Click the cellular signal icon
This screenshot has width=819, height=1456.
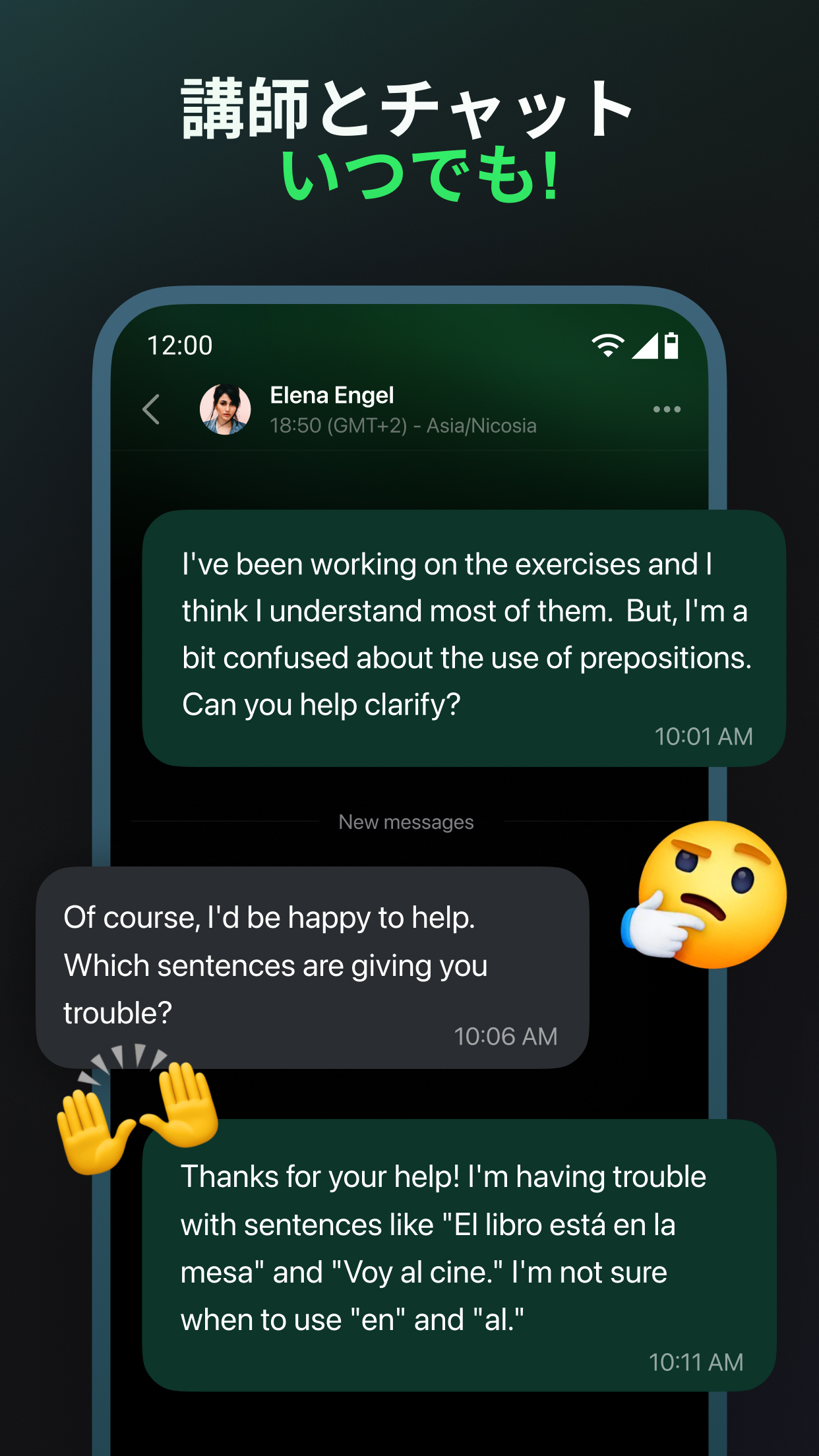tap(644, 346)
